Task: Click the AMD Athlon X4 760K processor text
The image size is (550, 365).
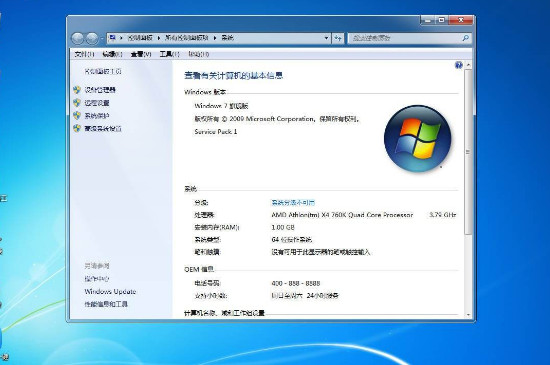Action: (x=342, y=215)
